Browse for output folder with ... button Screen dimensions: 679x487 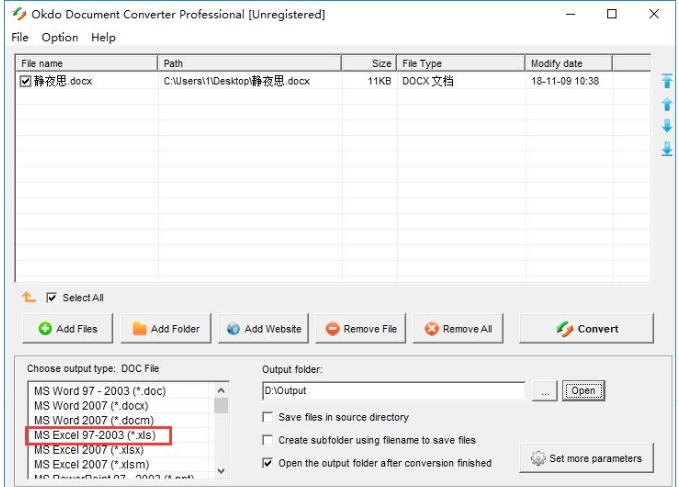[x=545, y=391]
